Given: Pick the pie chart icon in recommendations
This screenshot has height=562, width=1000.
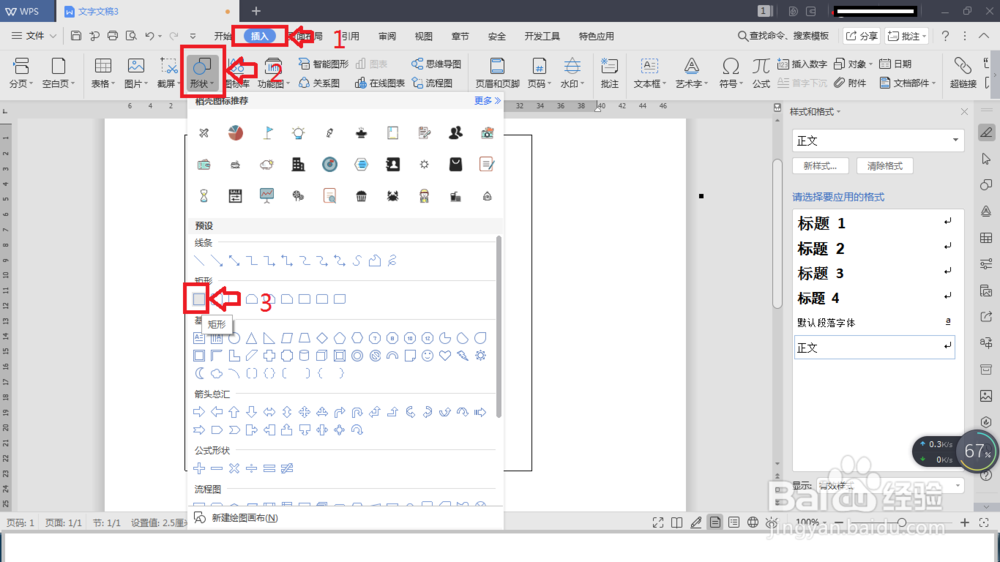Looking at the screenshot, I should tap(235, 133).
